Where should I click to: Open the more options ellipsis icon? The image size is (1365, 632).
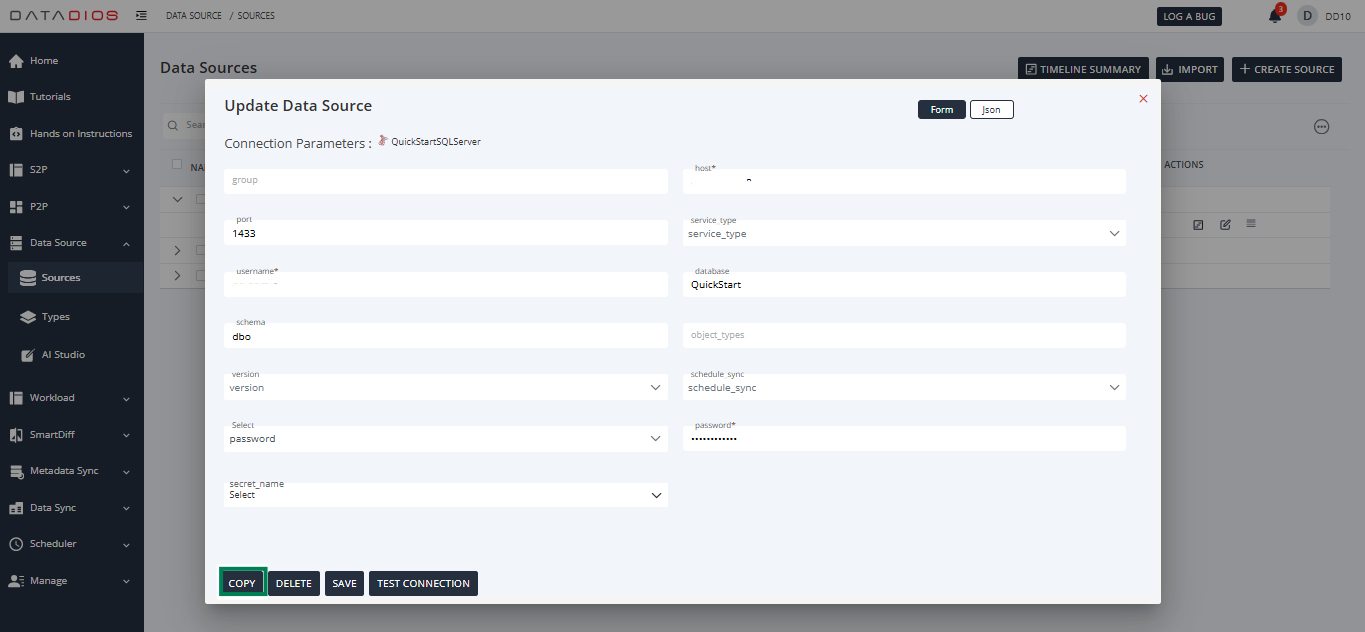click(1321, 126)
